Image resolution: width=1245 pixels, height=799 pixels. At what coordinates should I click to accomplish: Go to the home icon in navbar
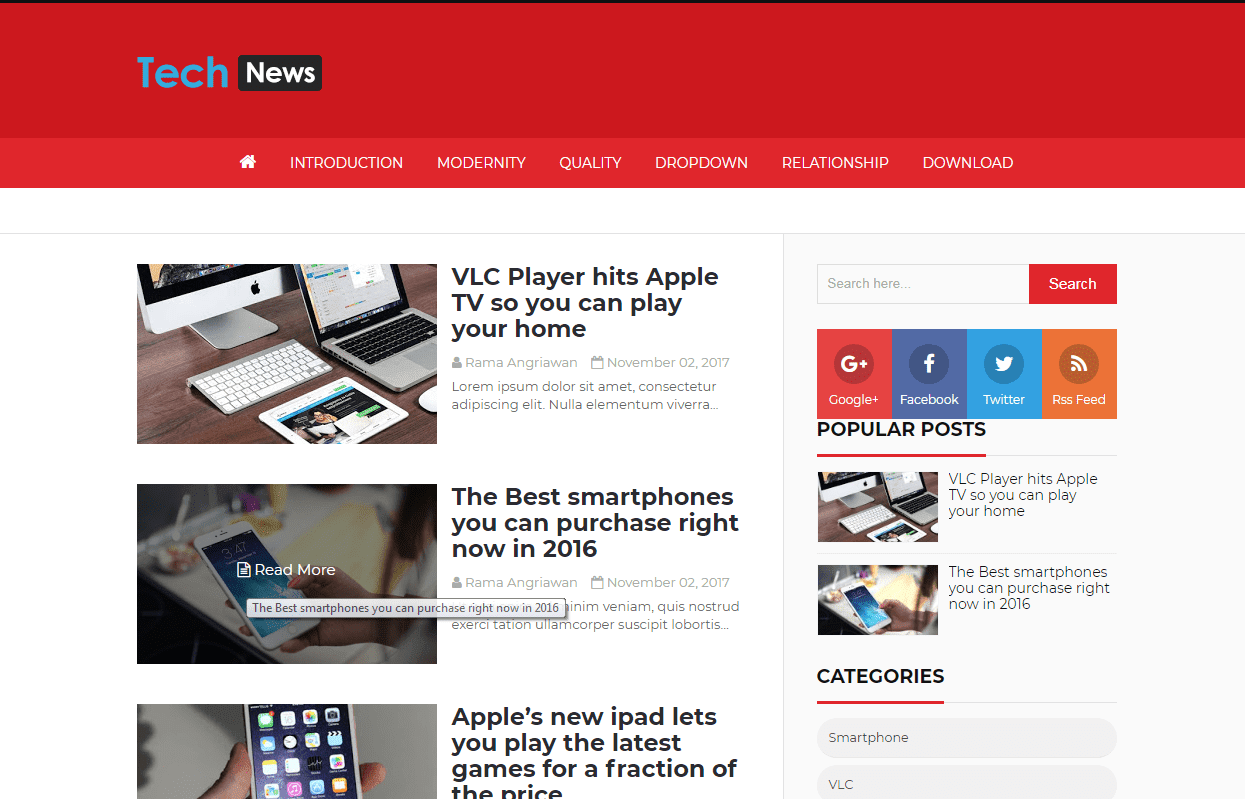[248, 162]
